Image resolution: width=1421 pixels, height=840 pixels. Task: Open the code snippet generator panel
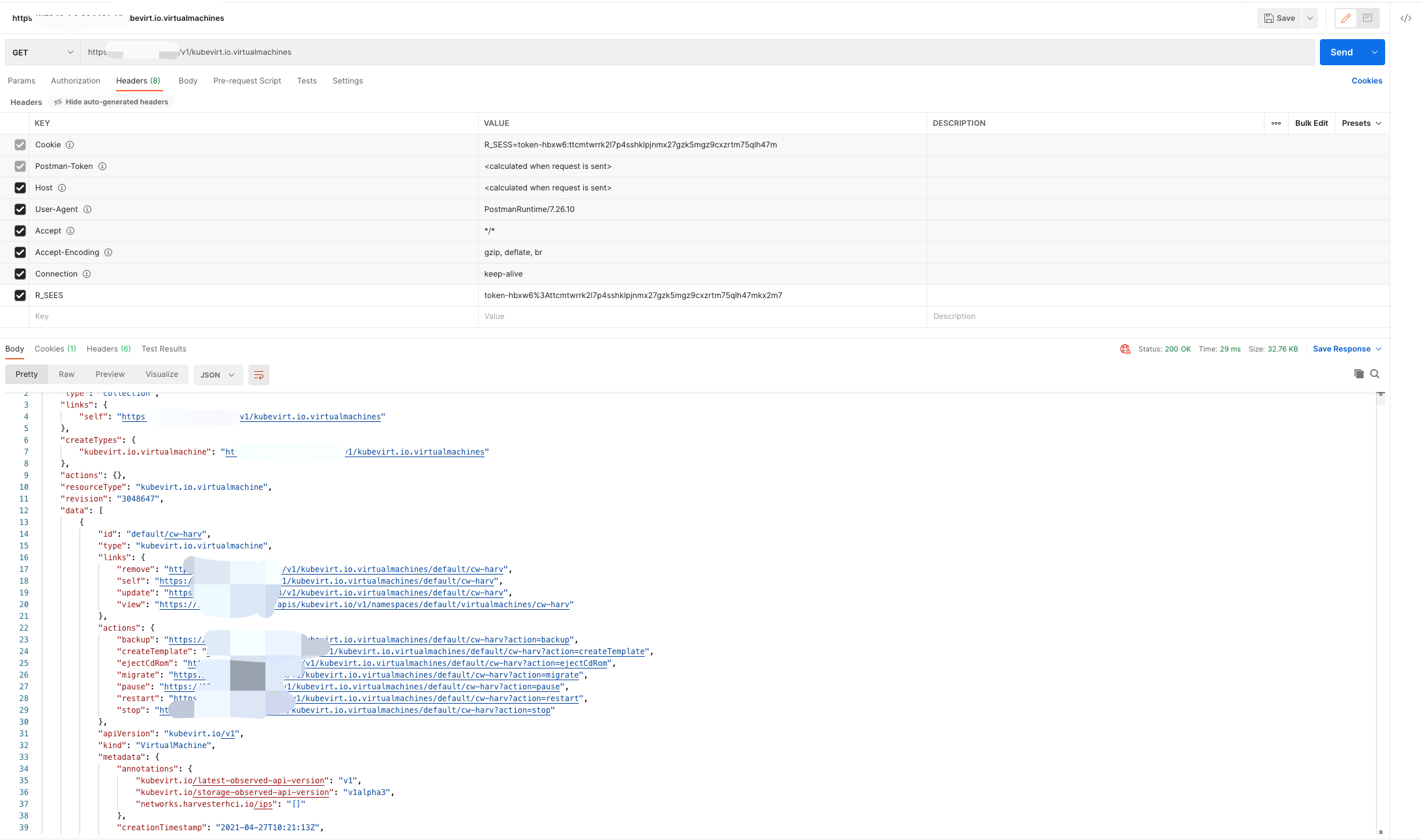1406,18
